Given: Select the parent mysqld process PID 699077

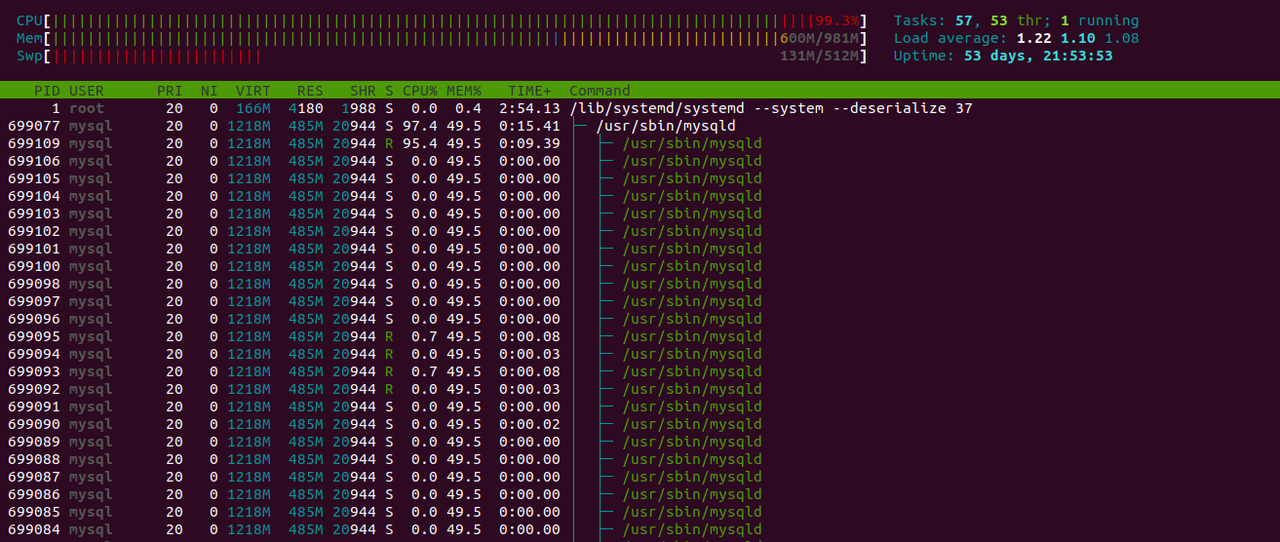Looking at the screenshot, I should click(x=640, y=126).
